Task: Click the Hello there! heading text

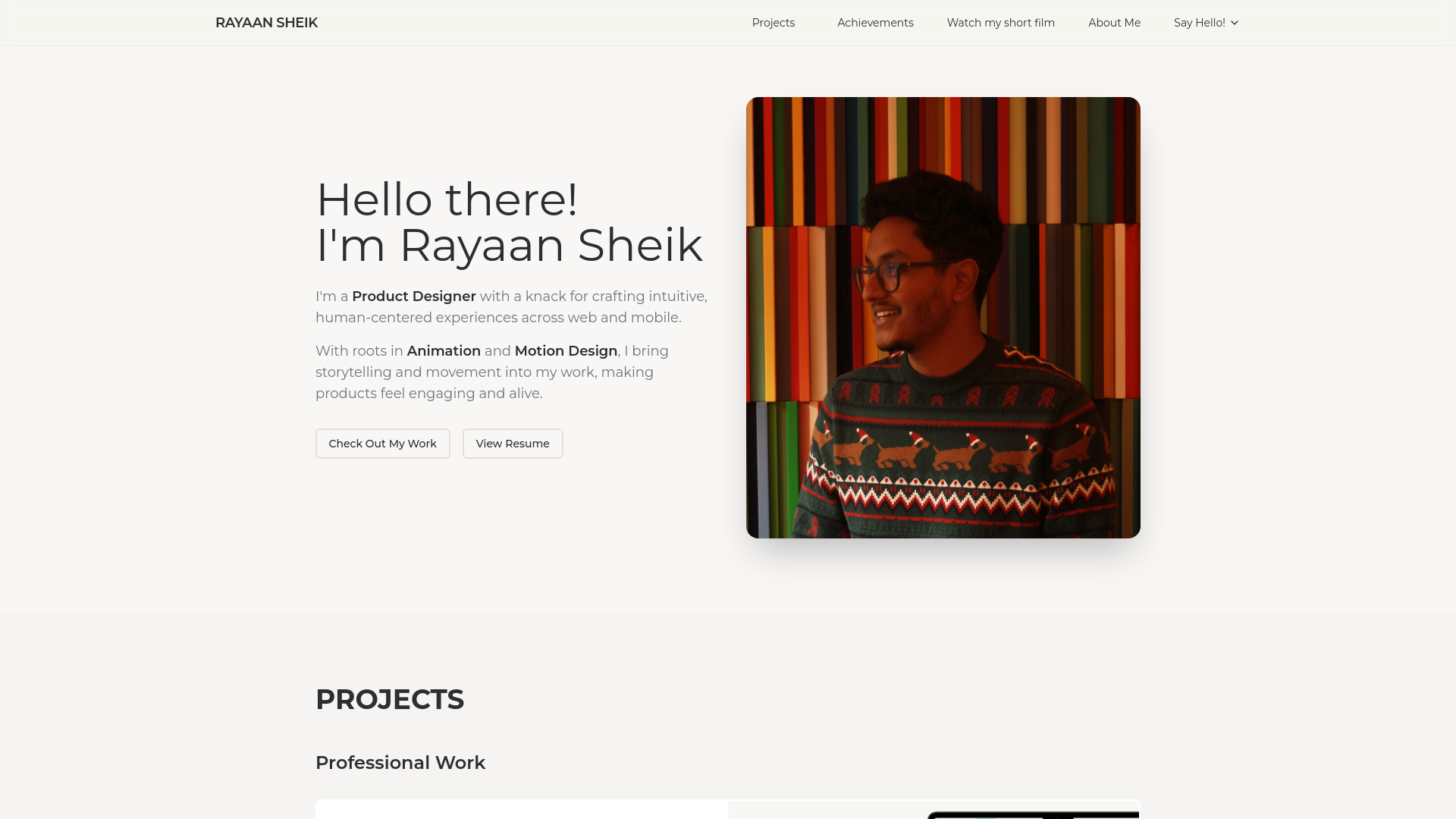Action: [447, 199]
